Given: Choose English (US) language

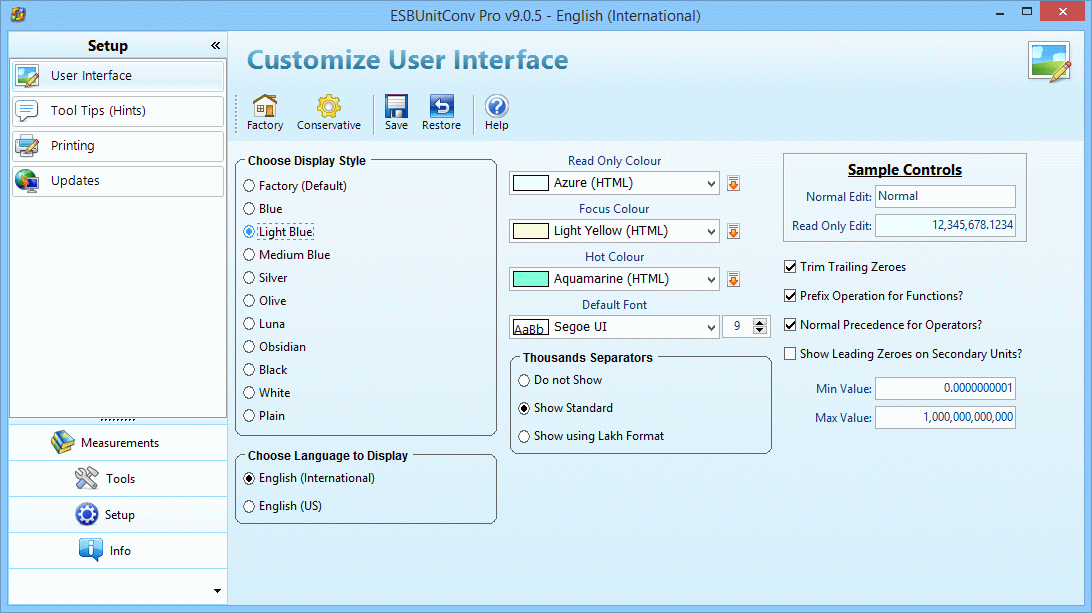Looking at the screenshot, I should 283,506.
